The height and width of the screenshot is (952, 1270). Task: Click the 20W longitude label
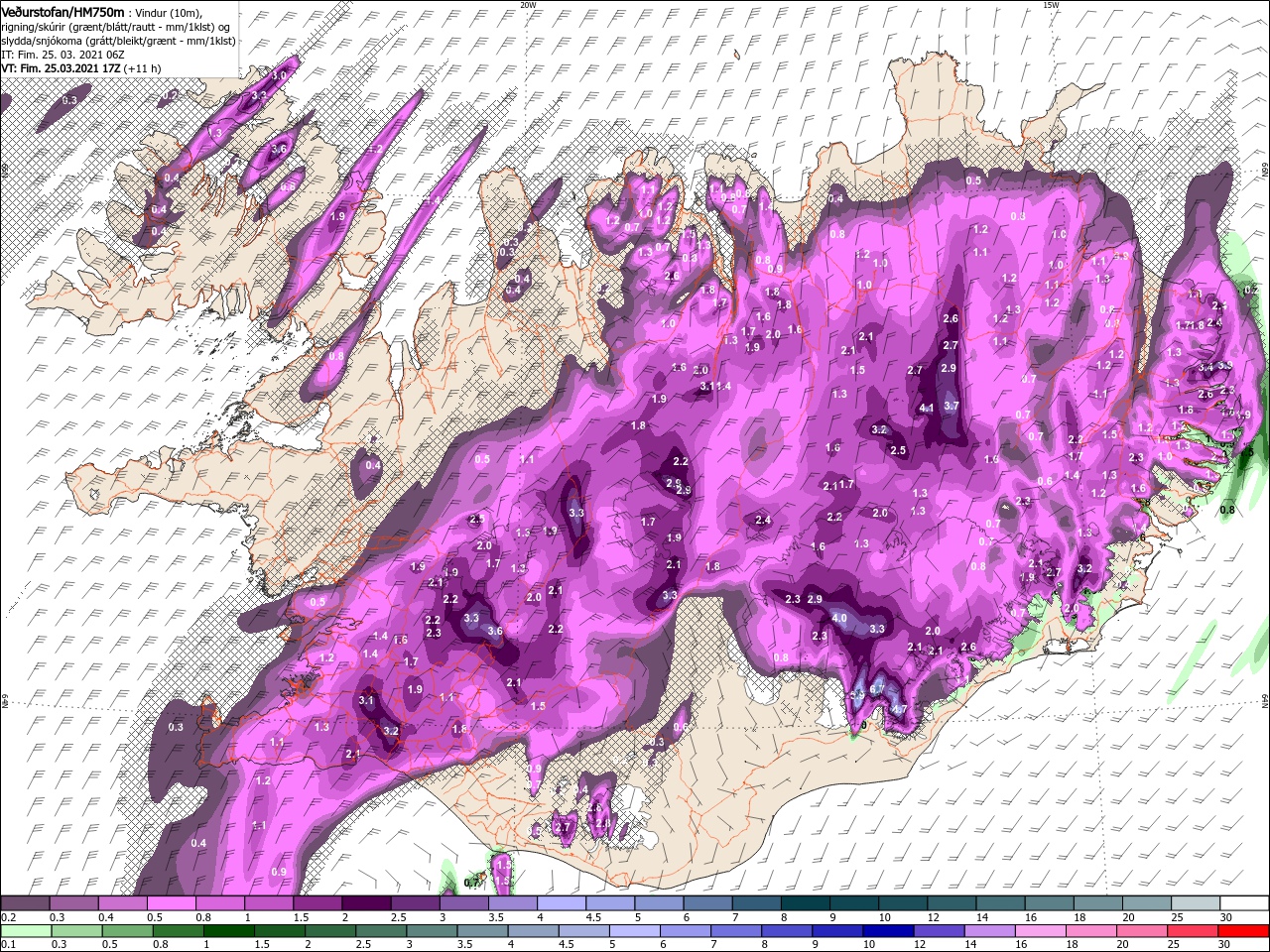pyautogui.click(x=528, y=5)
